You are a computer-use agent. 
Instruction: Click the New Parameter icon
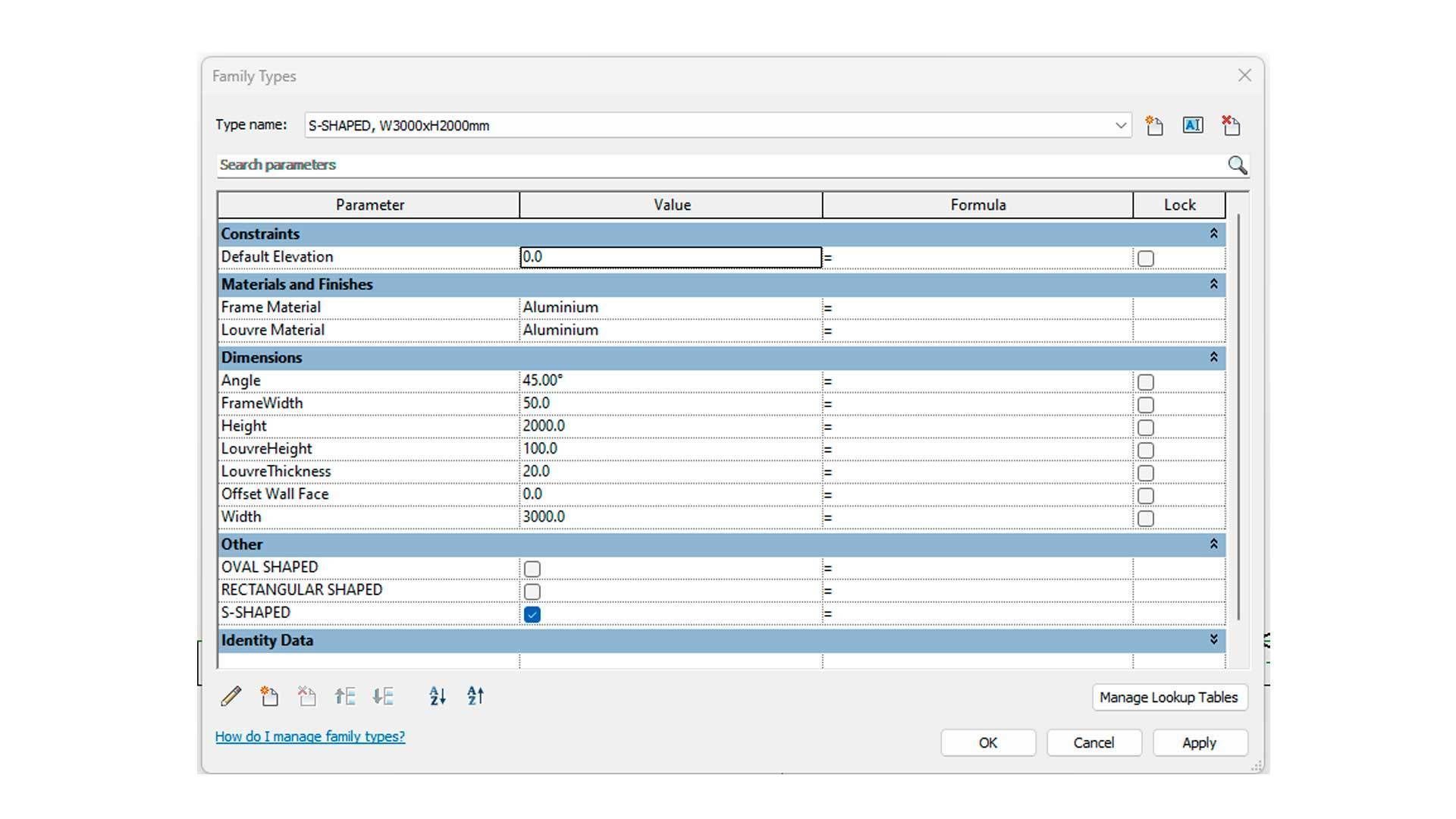pos(269,696)
